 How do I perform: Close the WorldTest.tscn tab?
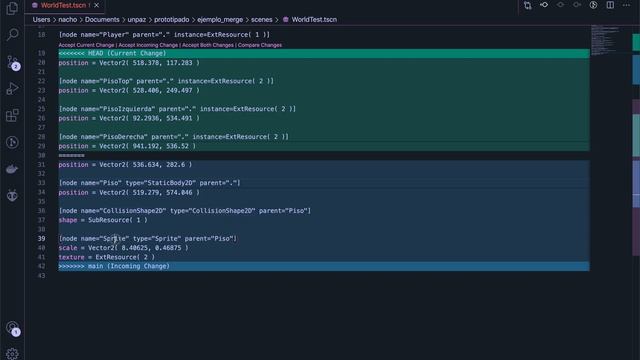96,5
